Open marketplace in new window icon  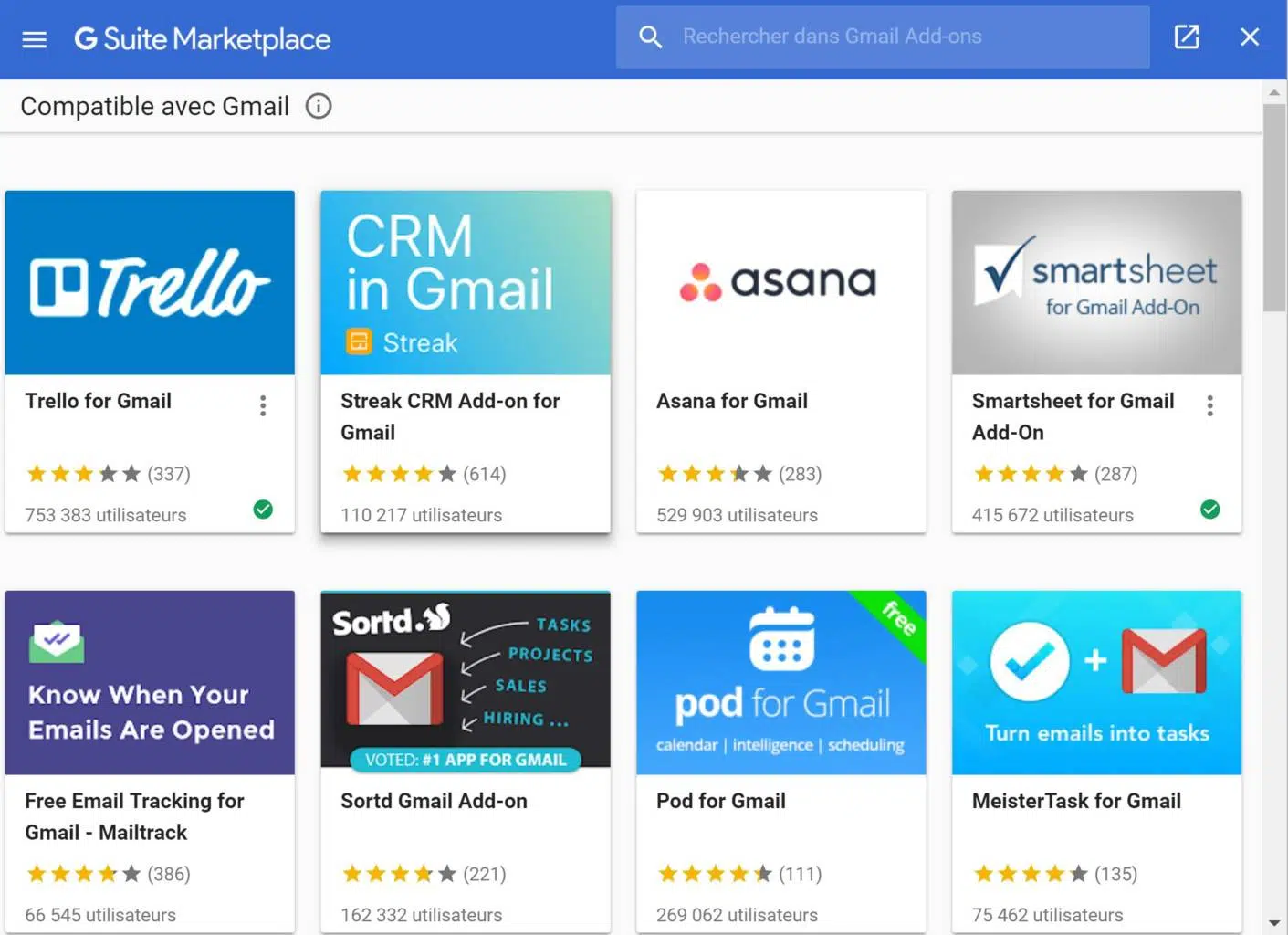[x=1186, y=37]
